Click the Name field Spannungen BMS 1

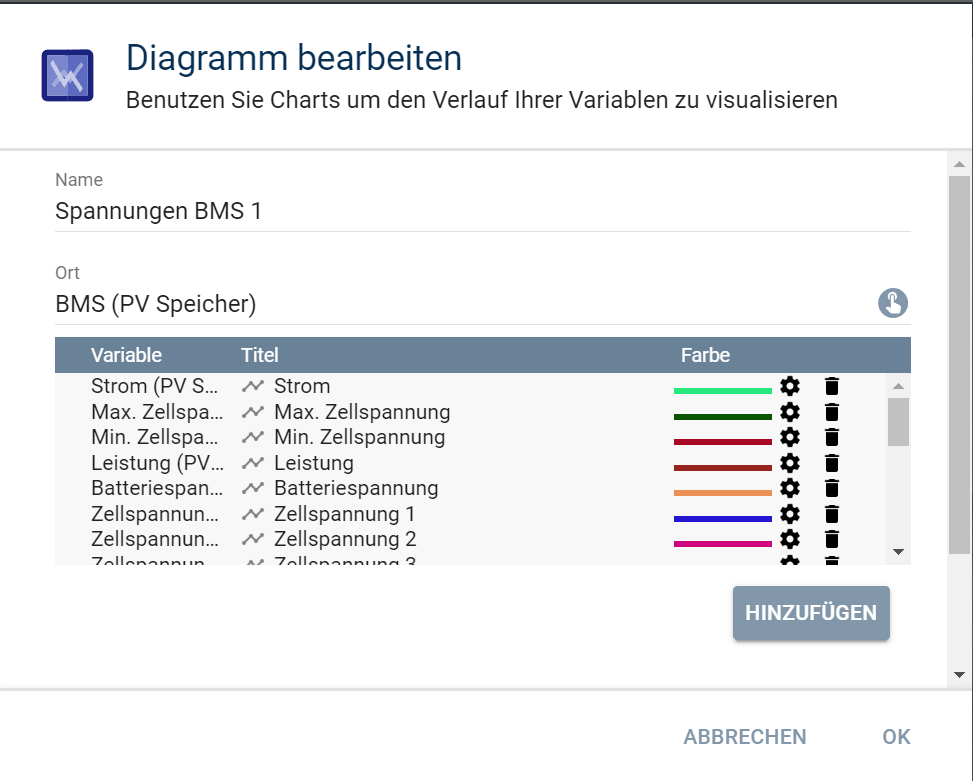pyautogui.click(x=483, y=211)
